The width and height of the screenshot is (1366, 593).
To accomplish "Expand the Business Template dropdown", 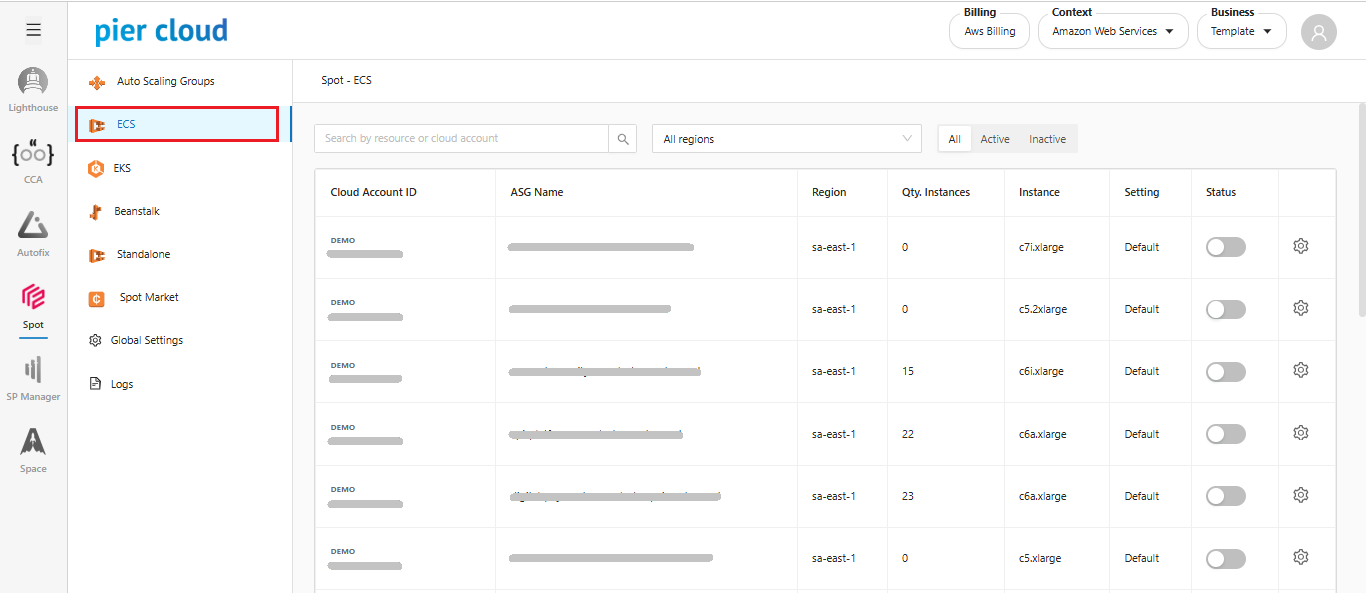I will pyautogui.click(x=1240, y=32).
